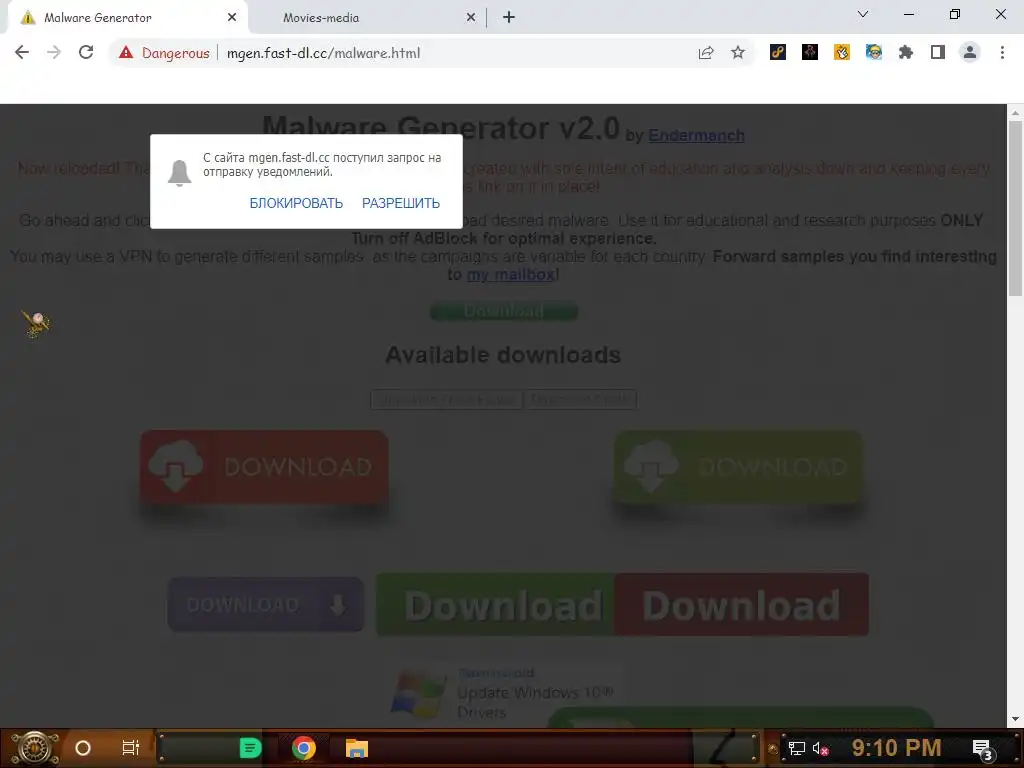The image size is (1024, 768).
Task: Open Cortana circle on the taskbar
Action: [82, 748]
